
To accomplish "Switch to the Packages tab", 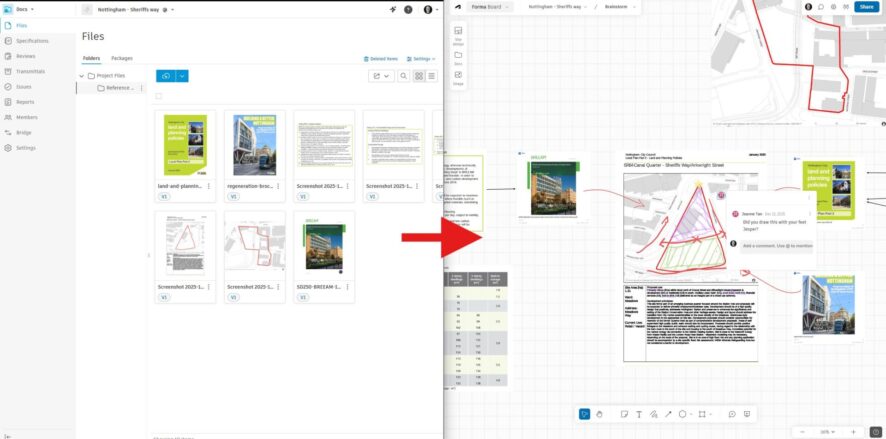I will [121, 58].
